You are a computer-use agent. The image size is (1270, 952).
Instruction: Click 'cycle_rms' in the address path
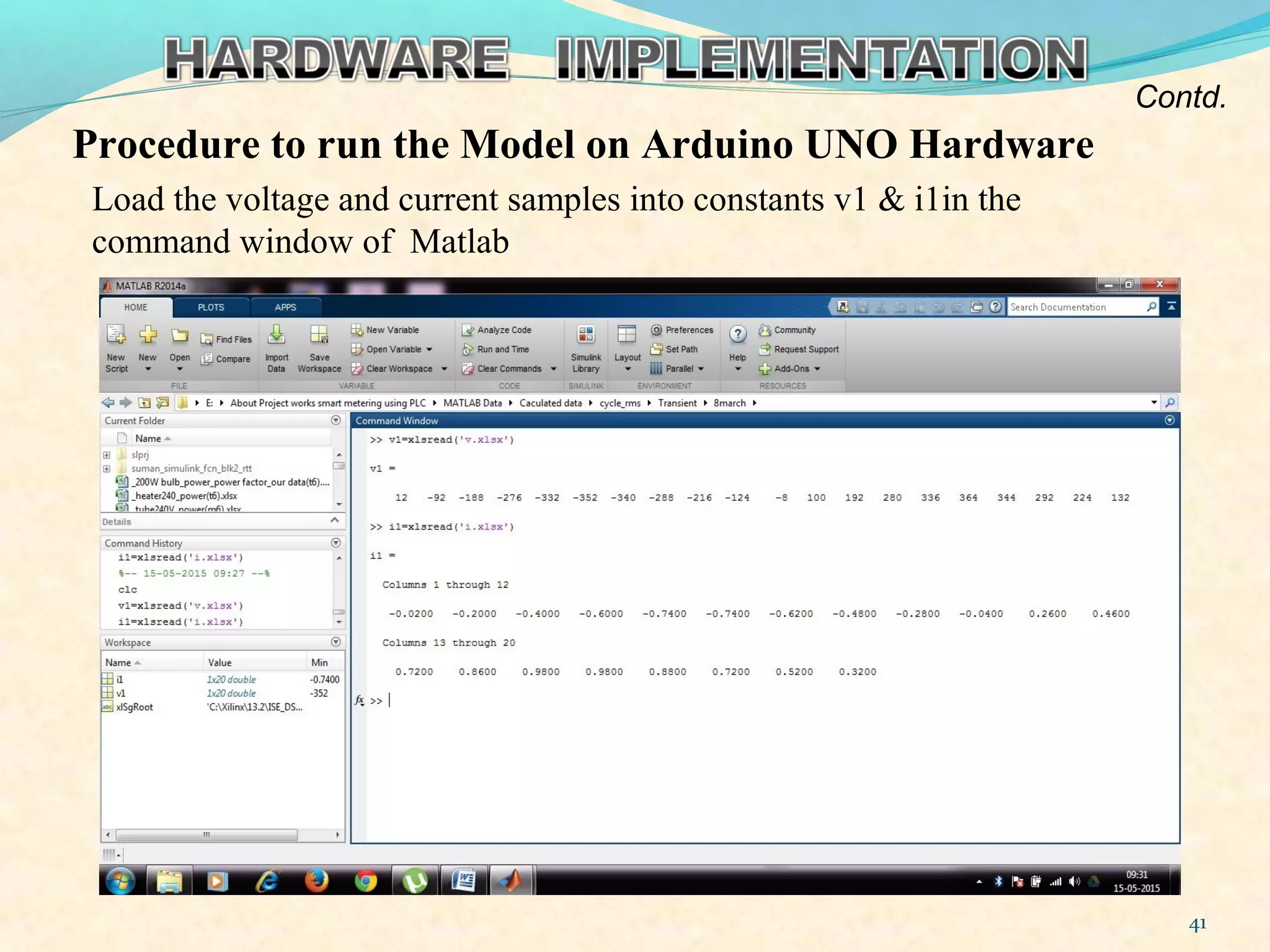click(620, 403)
